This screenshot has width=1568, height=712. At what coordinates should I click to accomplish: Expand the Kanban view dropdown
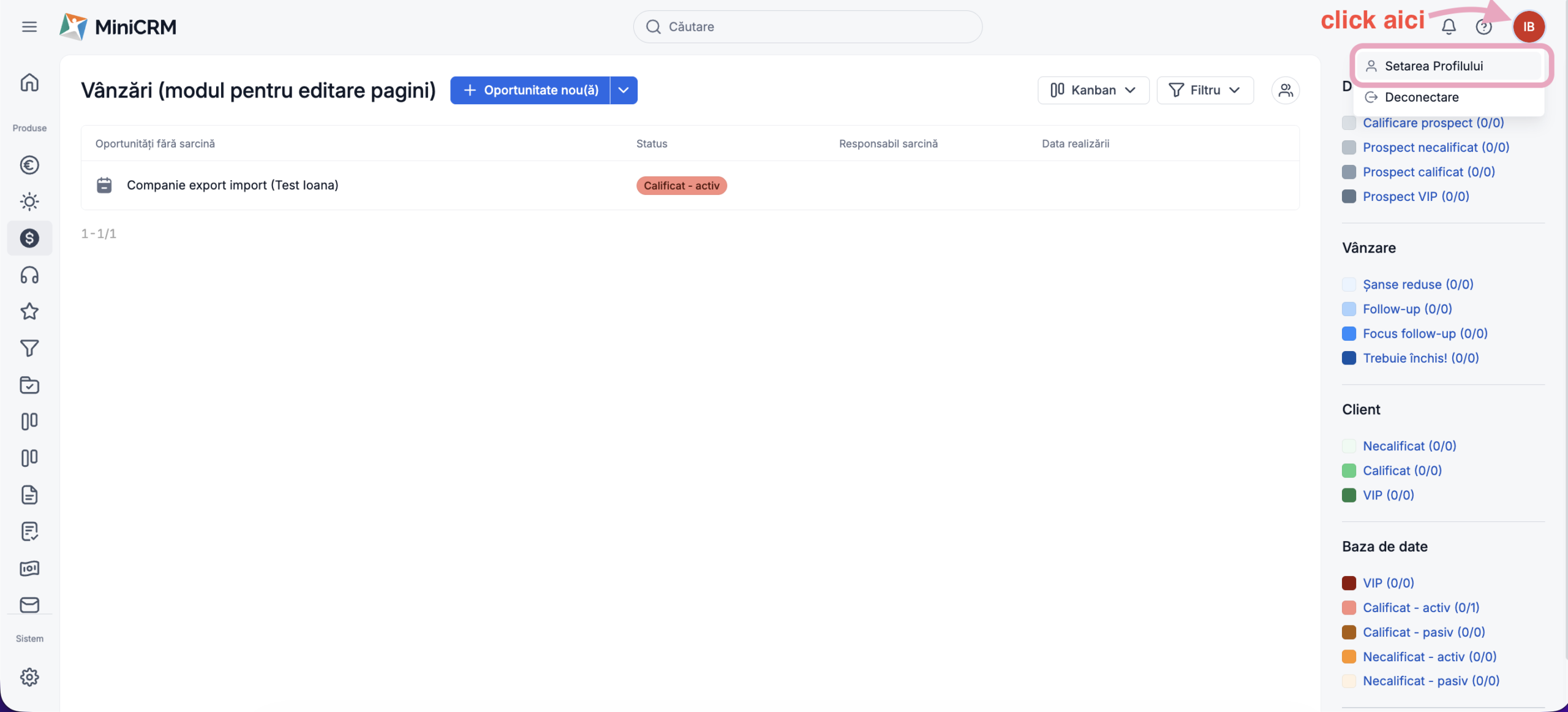point(1093,90)
